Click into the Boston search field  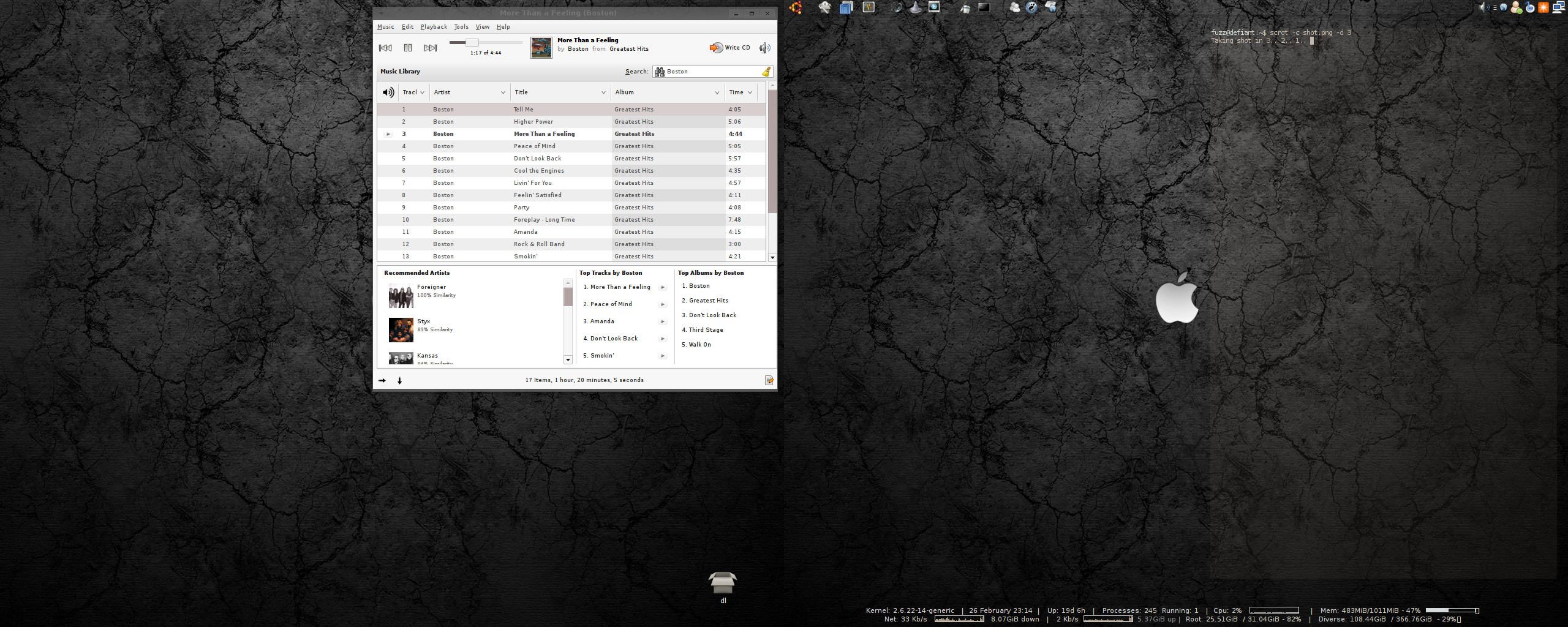click(713, 72)
